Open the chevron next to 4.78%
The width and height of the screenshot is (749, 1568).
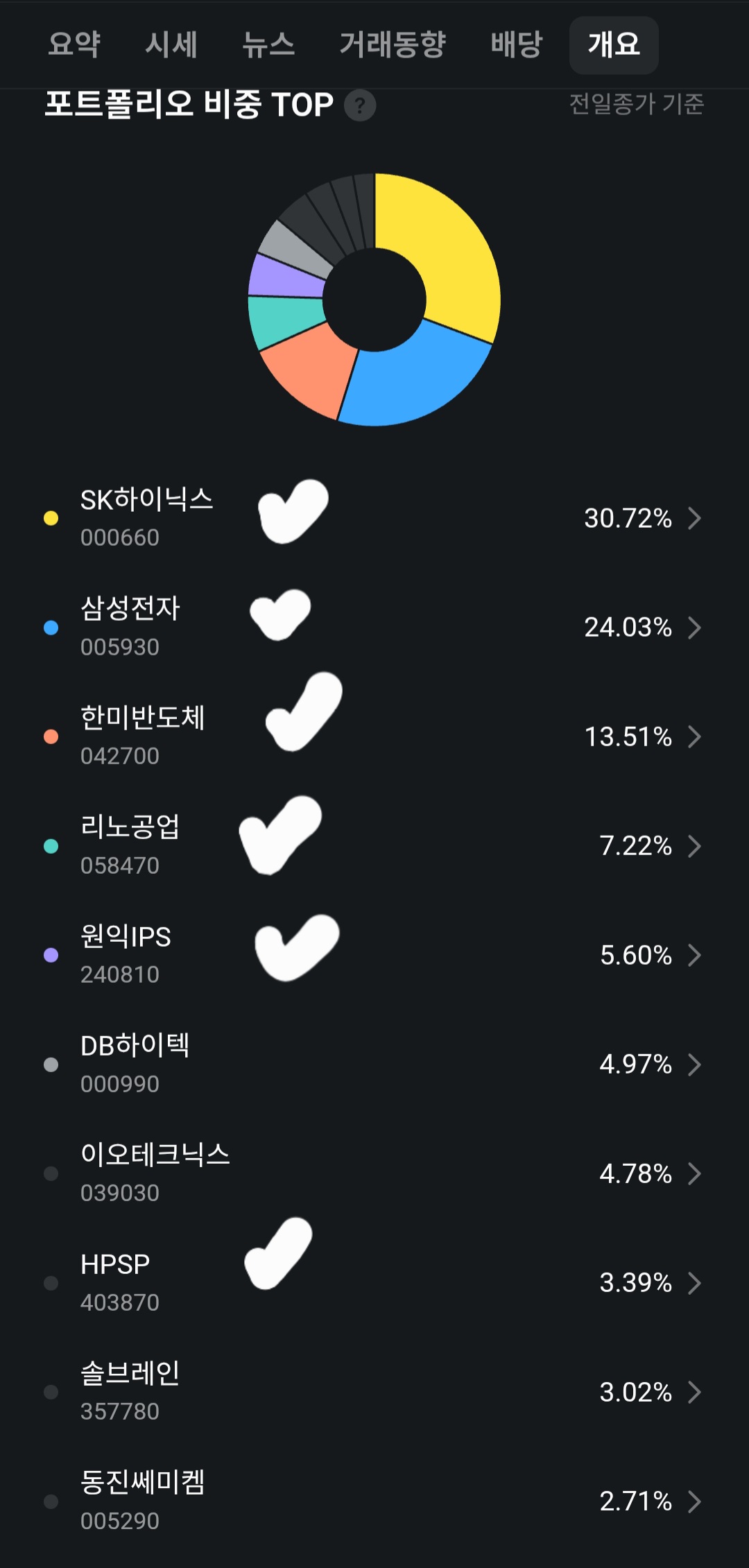tap(694, 1173)
